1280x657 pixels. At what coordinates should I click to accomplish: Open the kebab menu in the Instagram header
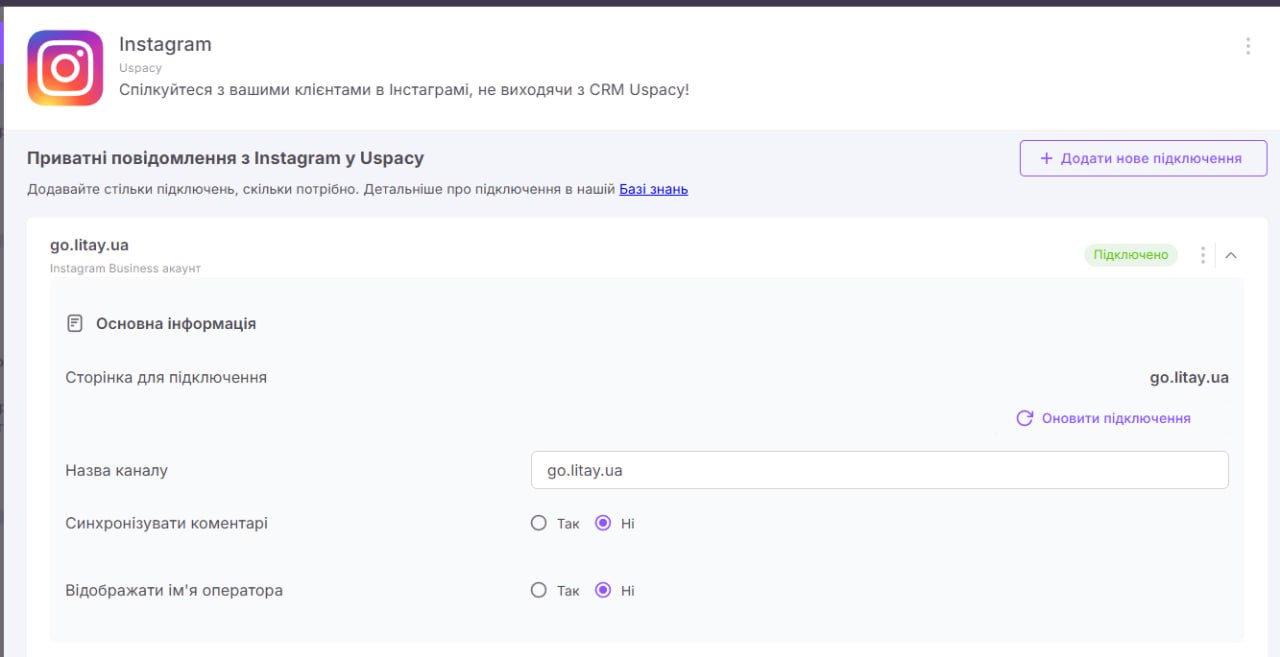point(1247,46)
